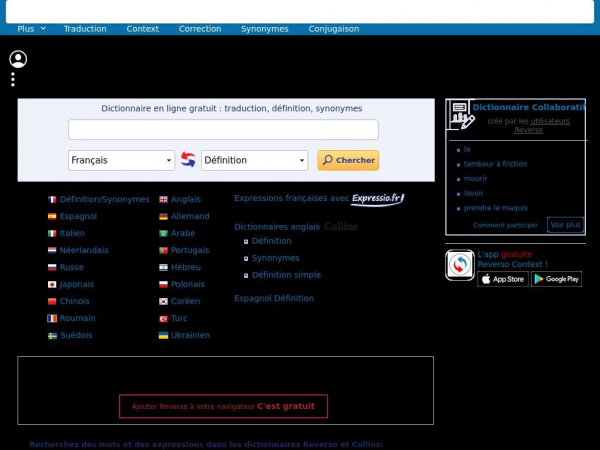The width and height of the screenshot is (600, 450).
Task: Open the Français source language dropdown
Action: pos(121,160)
